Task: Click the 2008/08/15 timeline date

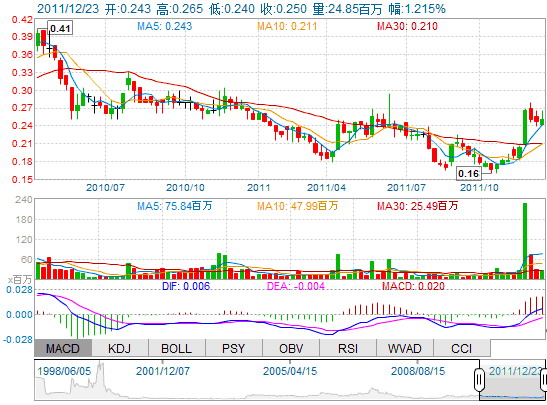Action: [418, 371]
